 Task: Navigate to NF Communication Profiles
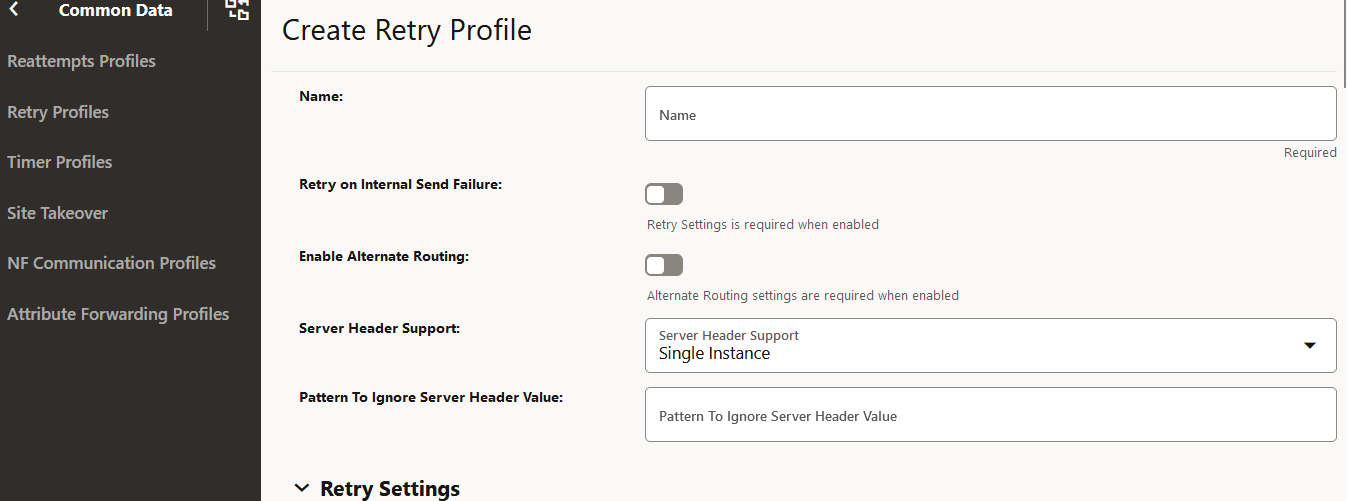[x=111, y=263]
